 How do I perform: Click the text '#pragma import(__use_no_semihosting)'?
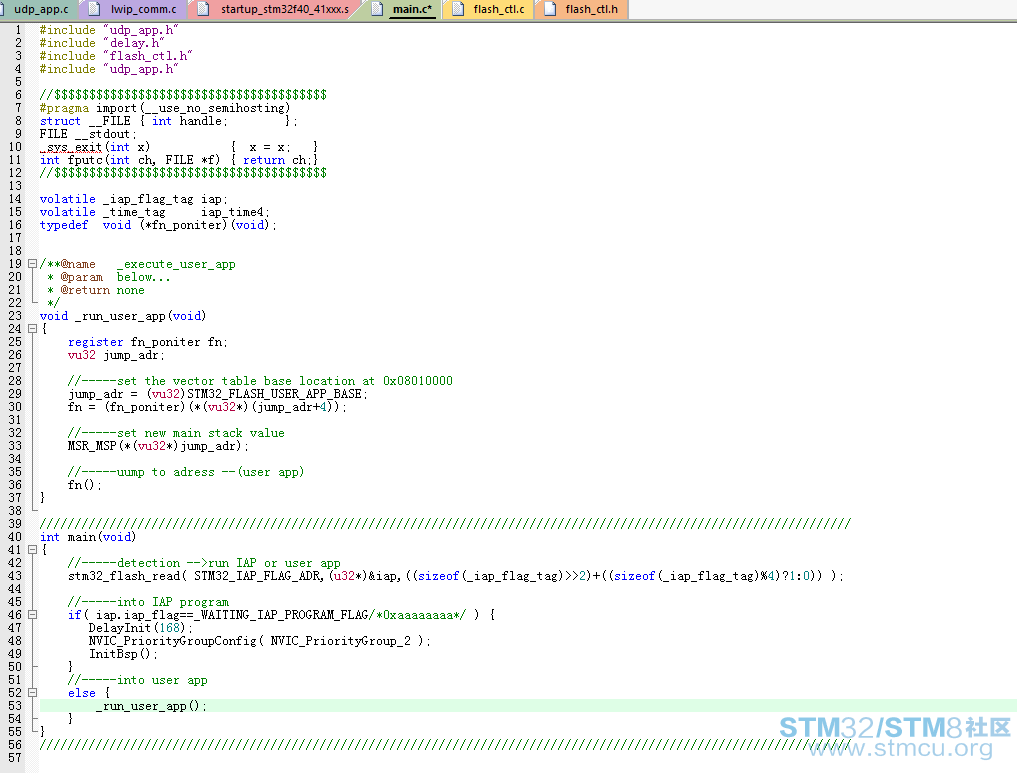(x=165, y=108)
